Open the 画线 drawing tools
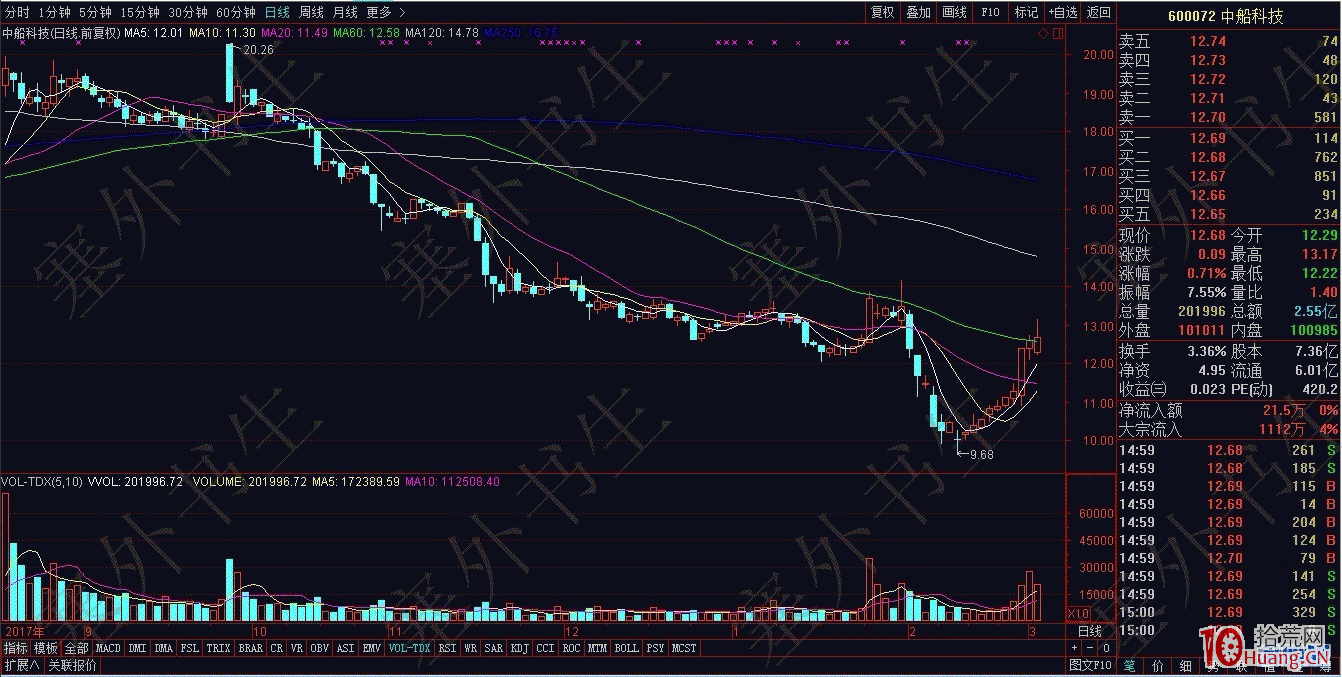 pos(954,12)
